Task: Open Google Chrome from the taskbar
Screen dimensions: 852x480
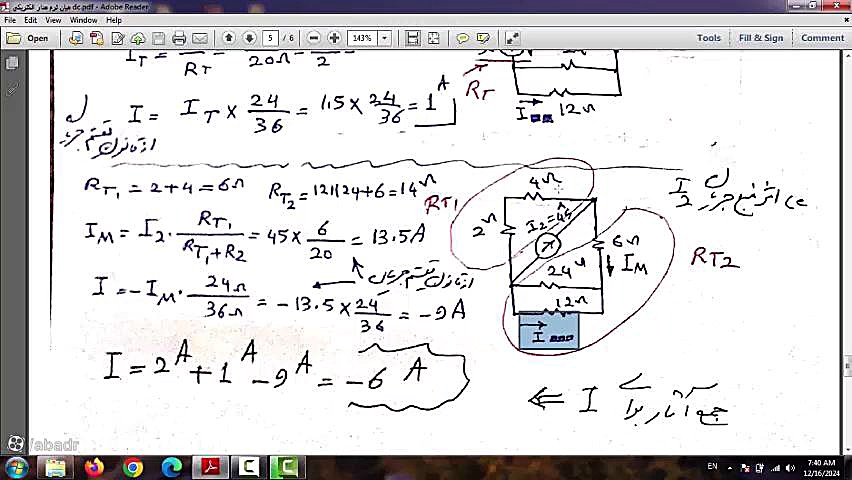Action: coord(133,467)
